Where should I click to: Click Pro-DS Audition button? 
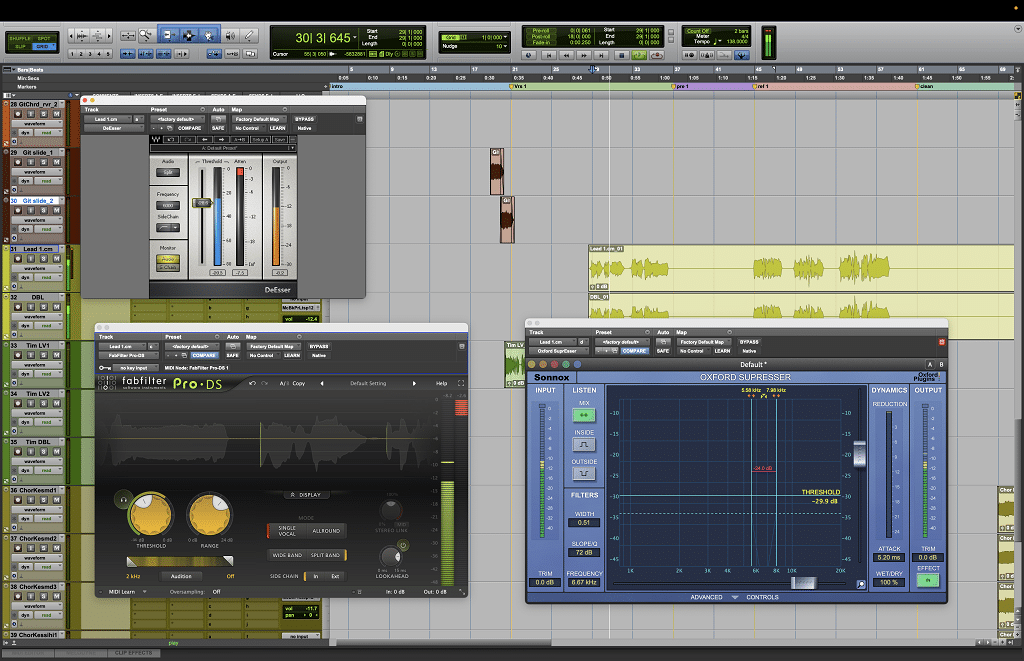(181, 576)
